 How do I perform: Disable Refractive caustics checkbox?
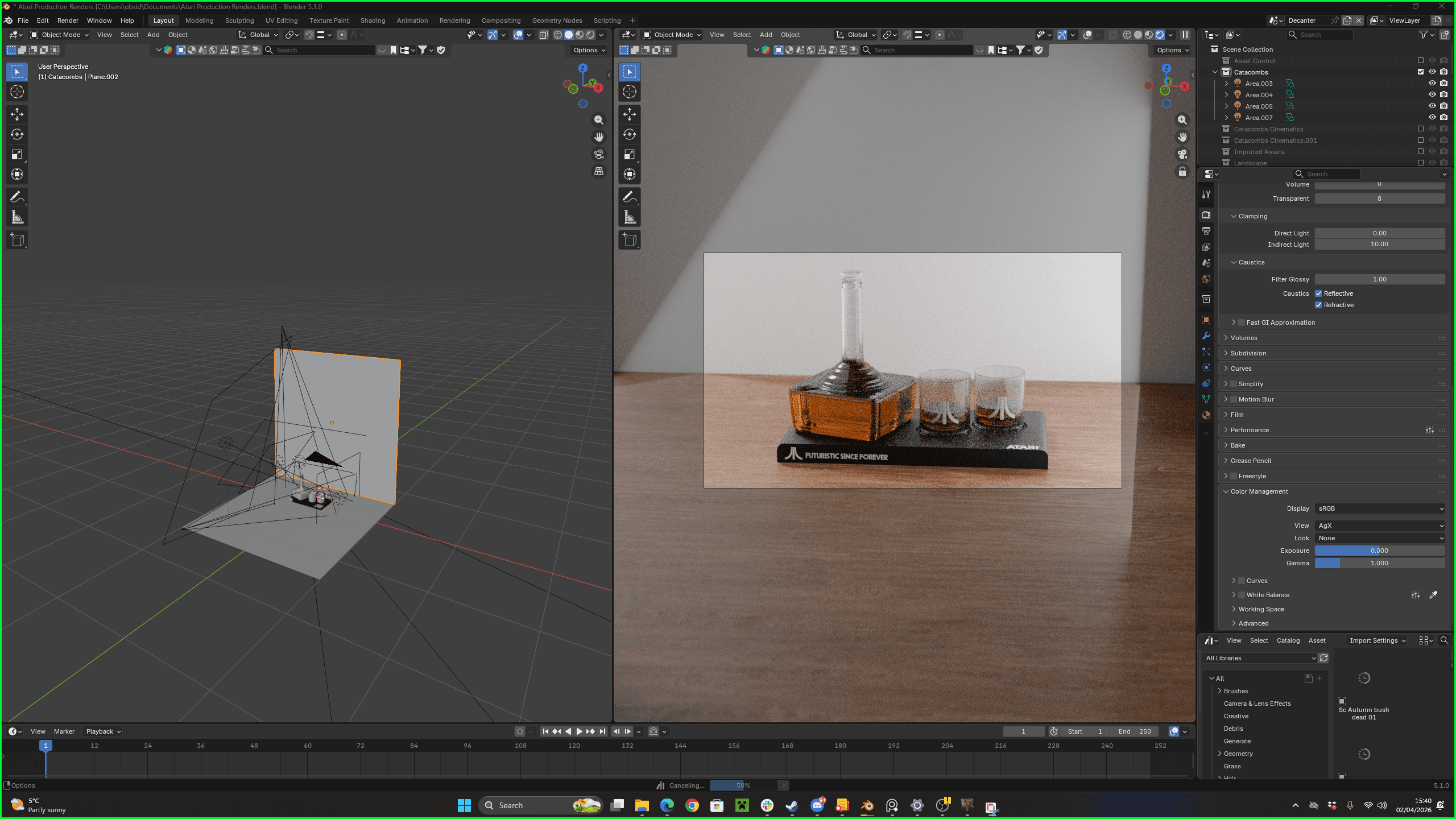1318,305
